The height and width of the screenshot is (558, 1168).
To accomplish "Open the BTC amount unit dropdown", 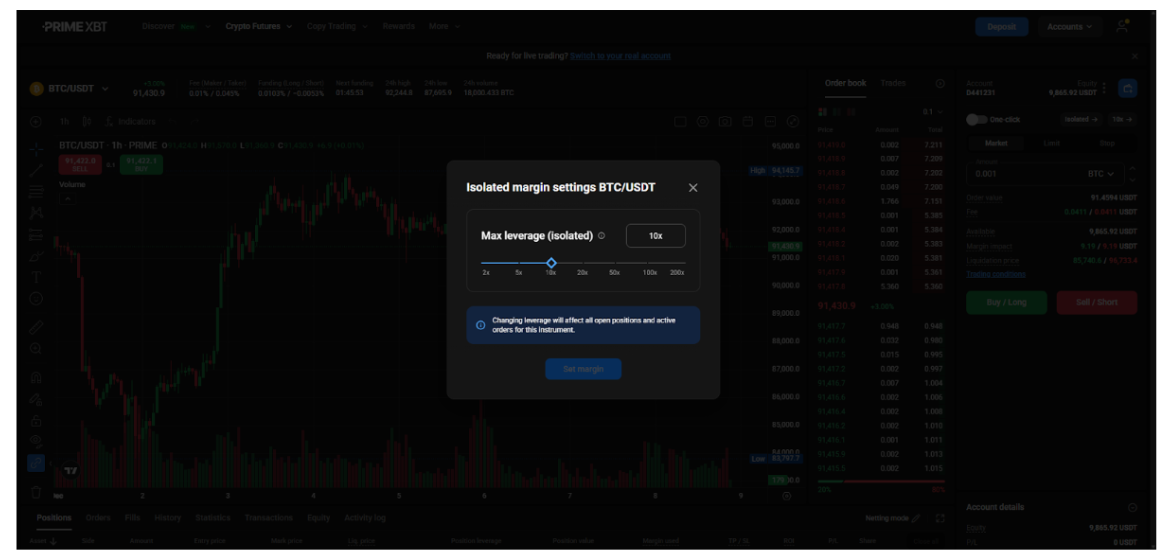I will pyautogui.click(x=1101, y=174).
